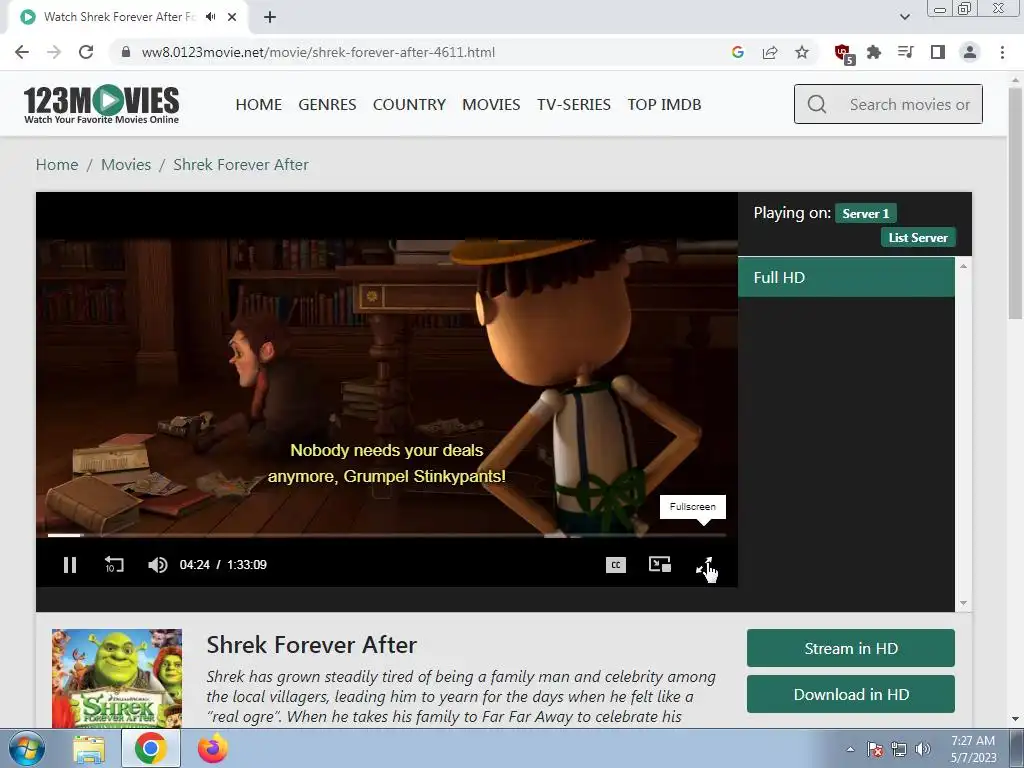Open system volume tray icon
1024x768 pixels.
point(923,749)
